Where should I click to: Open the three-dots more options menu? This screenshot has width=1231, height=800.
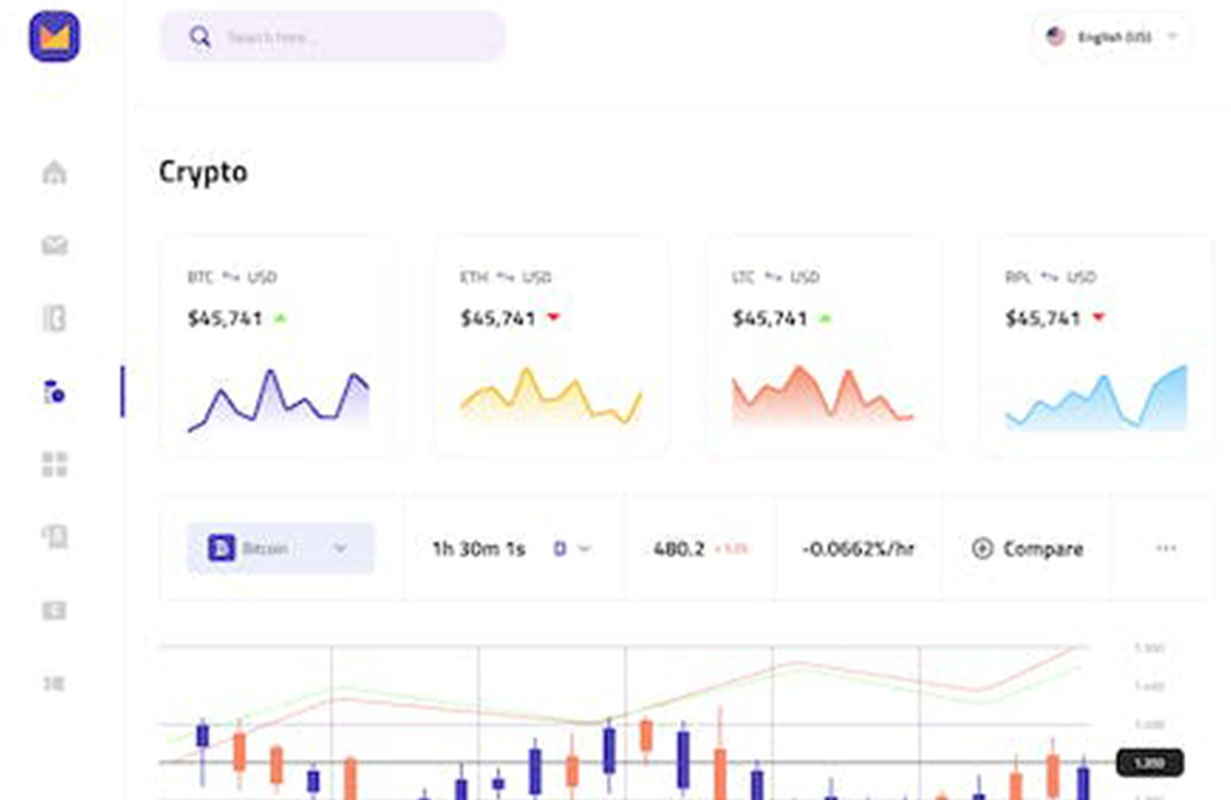click(x=1165, y=548)
